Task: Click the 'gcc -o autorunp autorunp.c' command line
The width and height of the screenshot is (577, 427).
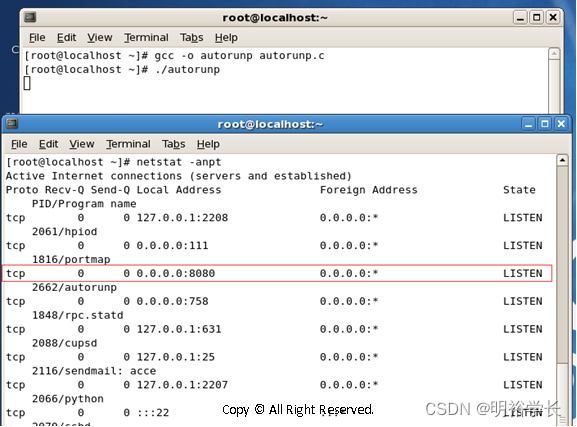Action: (x=239, y=56)
